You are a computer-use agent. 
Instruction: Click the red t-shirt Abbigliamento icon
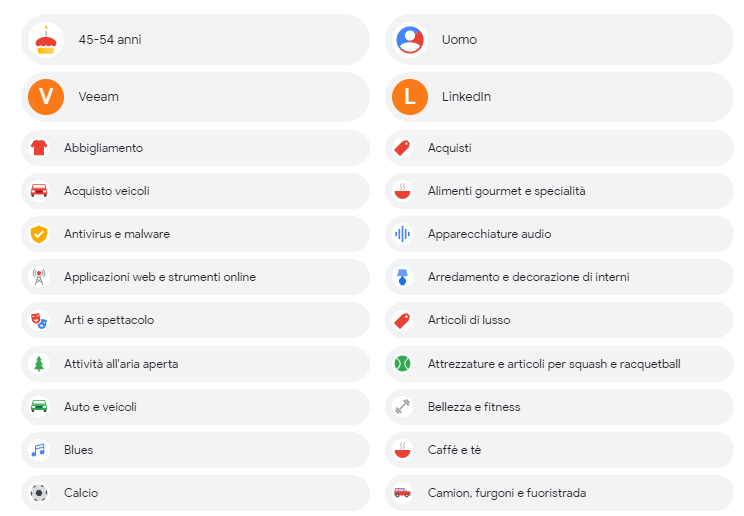tap(39, 148)
